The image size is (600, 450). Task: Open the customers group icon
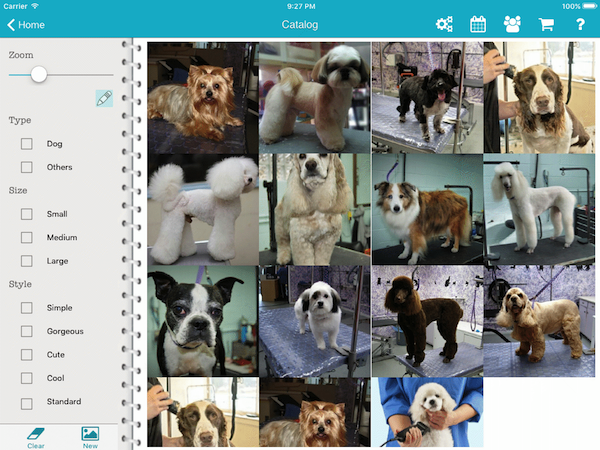tap(512, 24)
